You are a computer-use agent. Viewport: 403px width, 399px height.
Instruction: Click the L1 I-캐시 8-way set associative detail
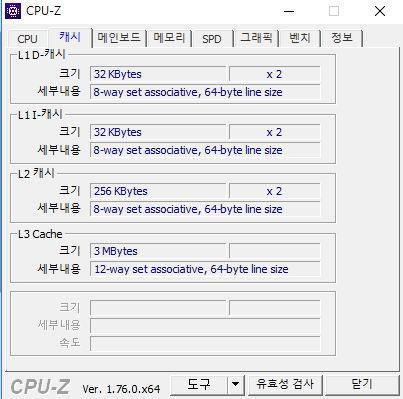click(205, 150)
